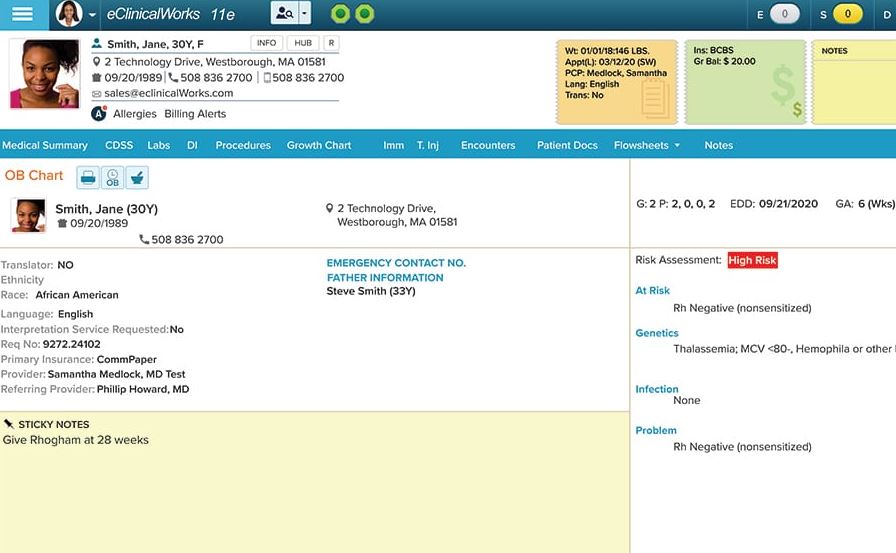Open the S counter badge

tap(847, 14)
